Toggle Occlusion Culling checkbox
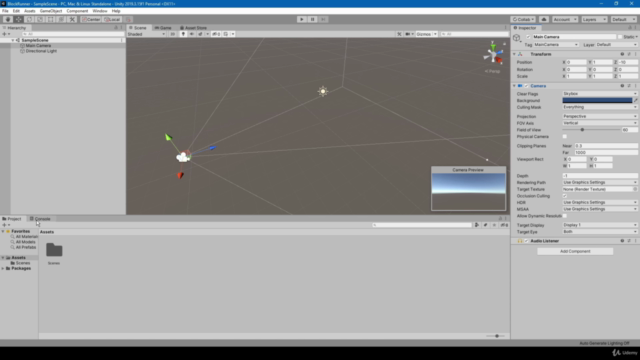This screenshot has width=640, height=360. [564, 196]
